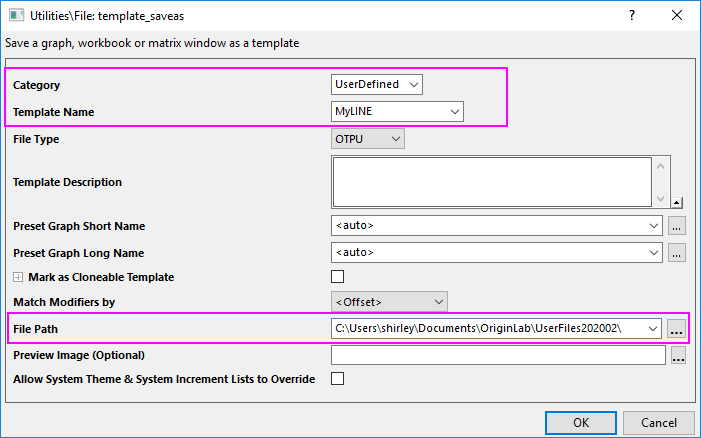Open browse button beside Preset Graph Long Name

click(x=677, y=253)
